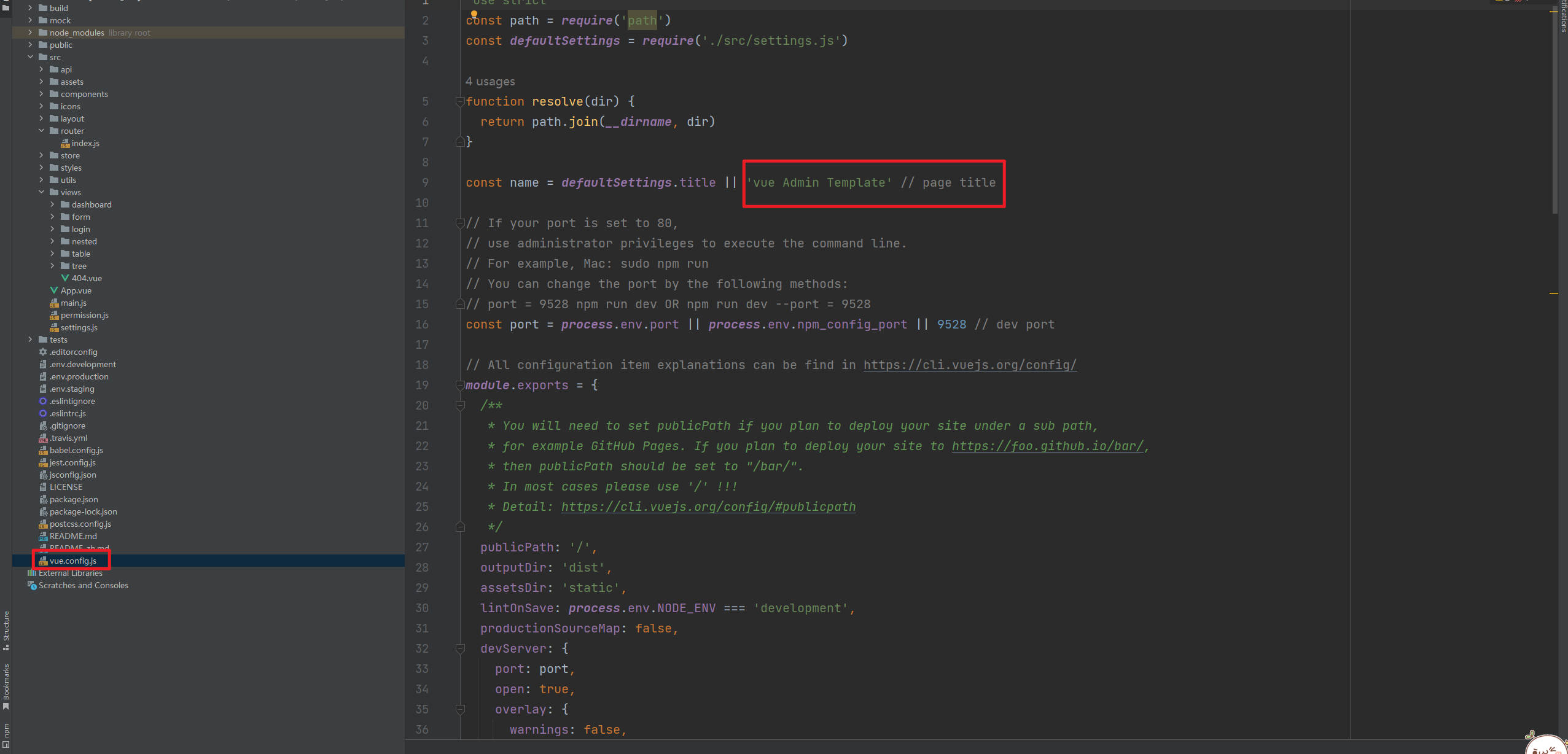The width and height of the screenshot is (1568, 754).
Task: Open the Notifications tool window tab
Action: click(1563, 17)
